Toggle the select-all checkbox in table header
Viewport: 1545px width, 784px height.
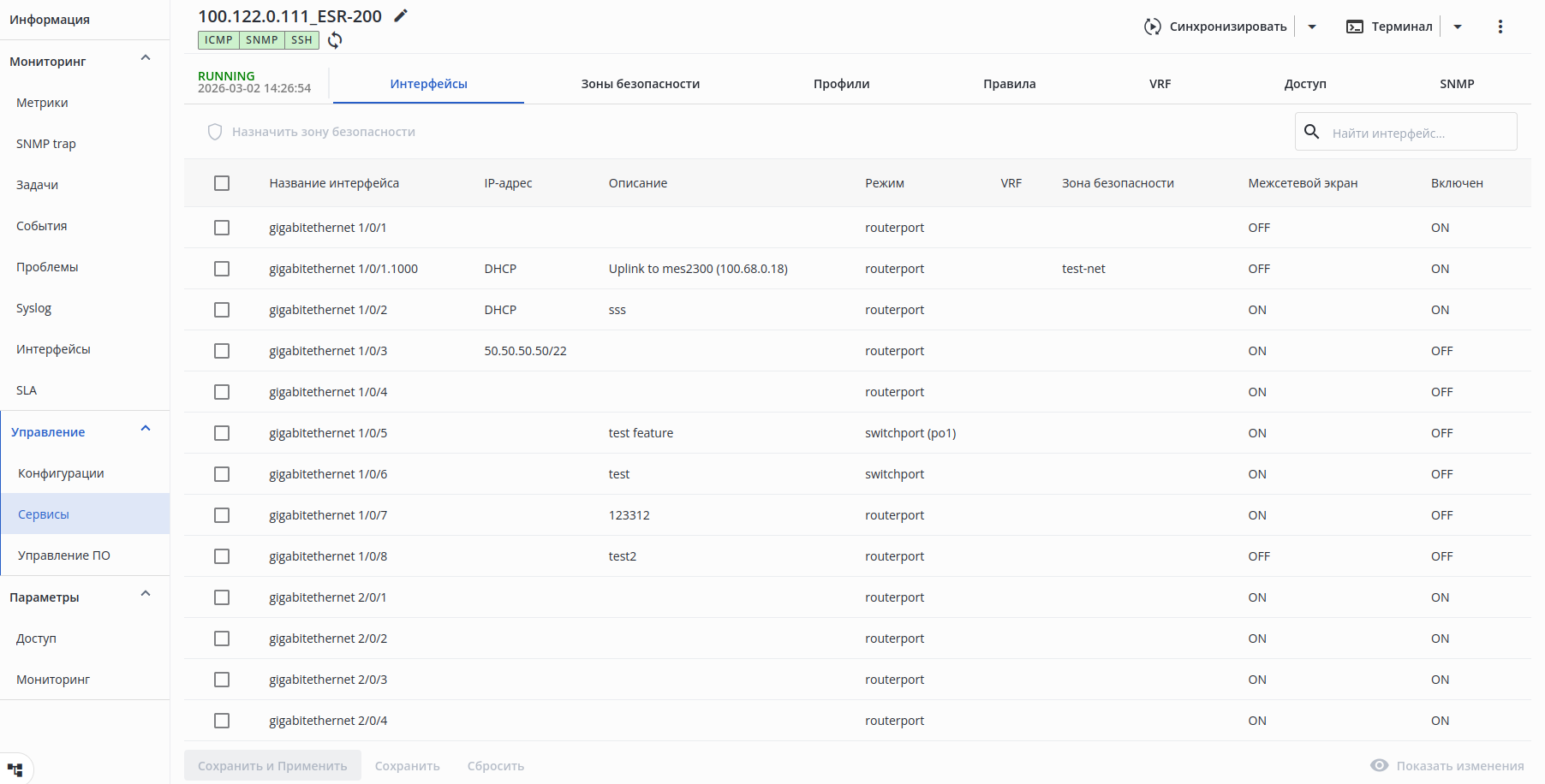click(x=222, y=183)
